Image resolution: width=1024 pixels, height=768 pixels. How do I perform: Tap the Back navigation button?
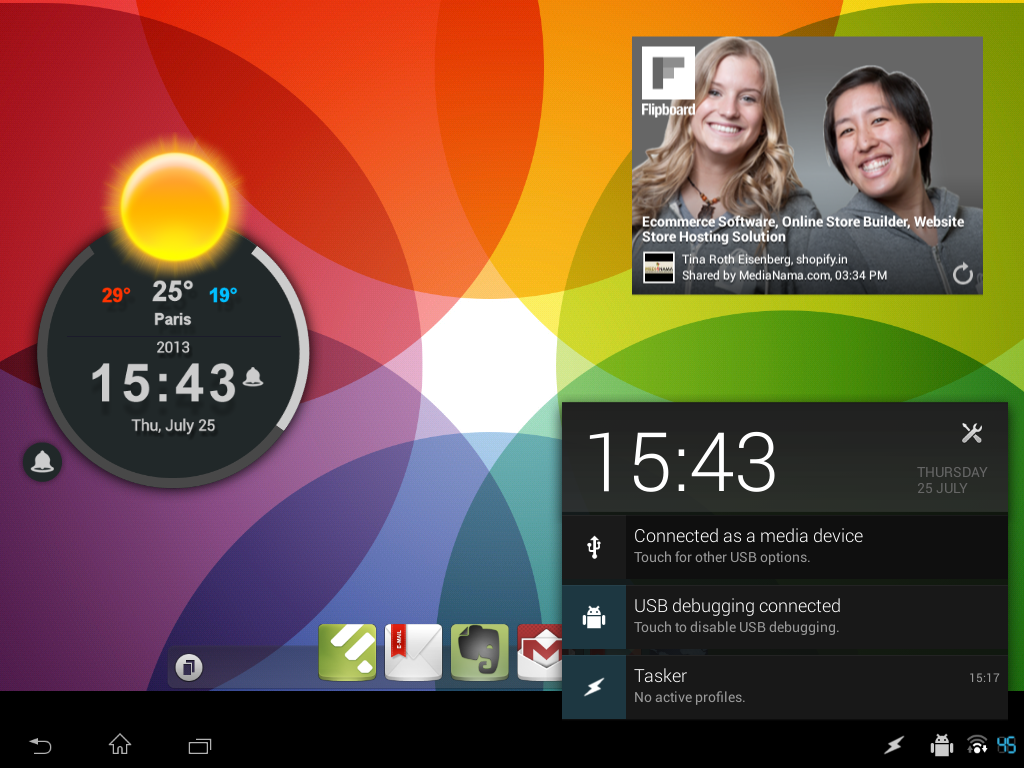click(x=40, y=745)
